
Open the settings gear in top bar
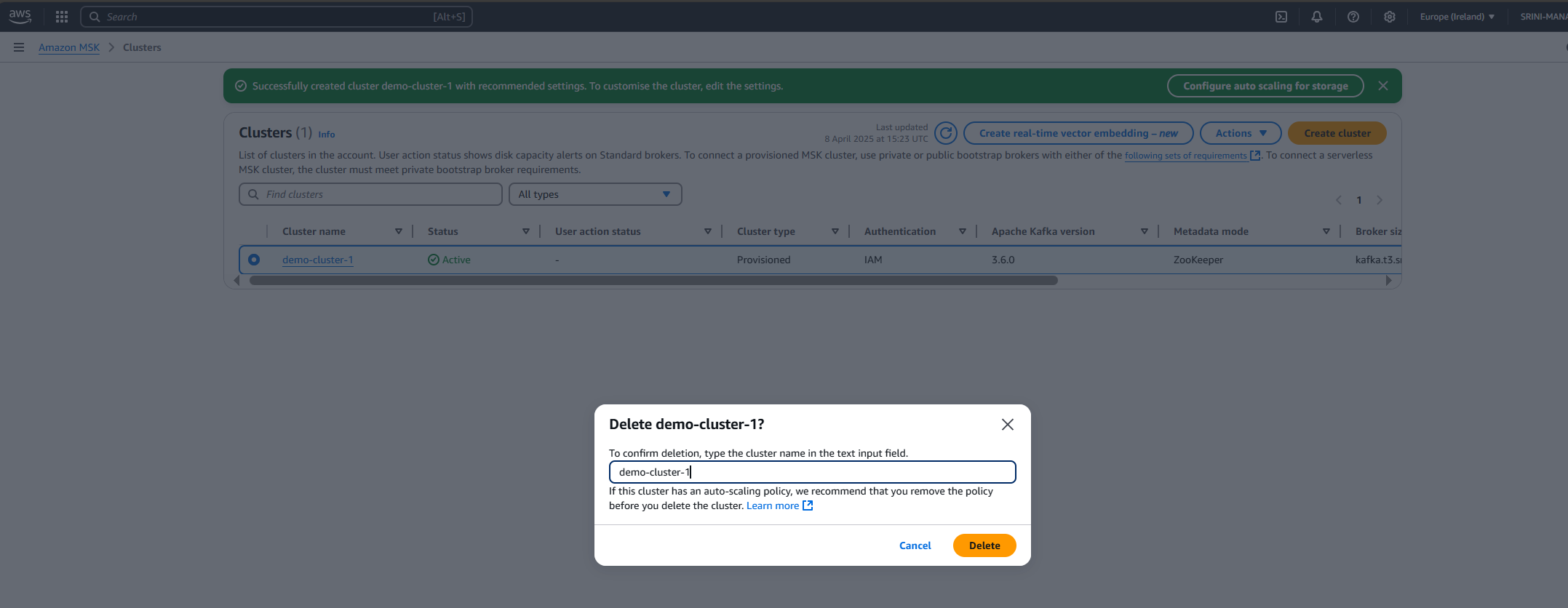click(1390, 17)
